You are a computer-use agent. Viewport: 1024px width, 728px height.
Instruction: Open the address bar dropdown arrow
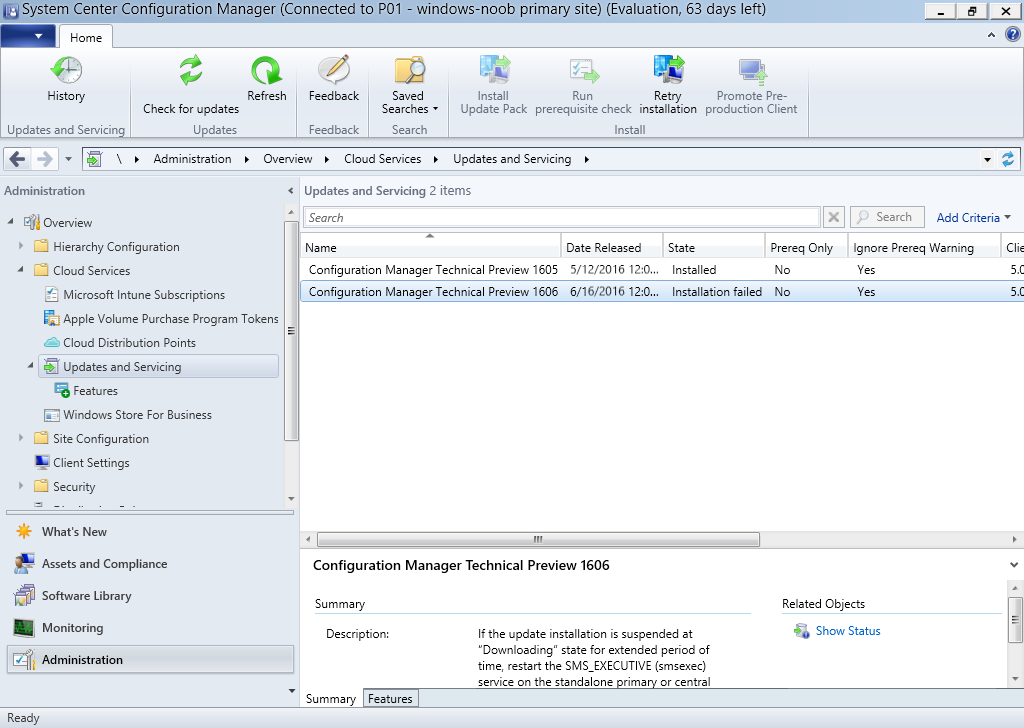[x=987, y=159]
